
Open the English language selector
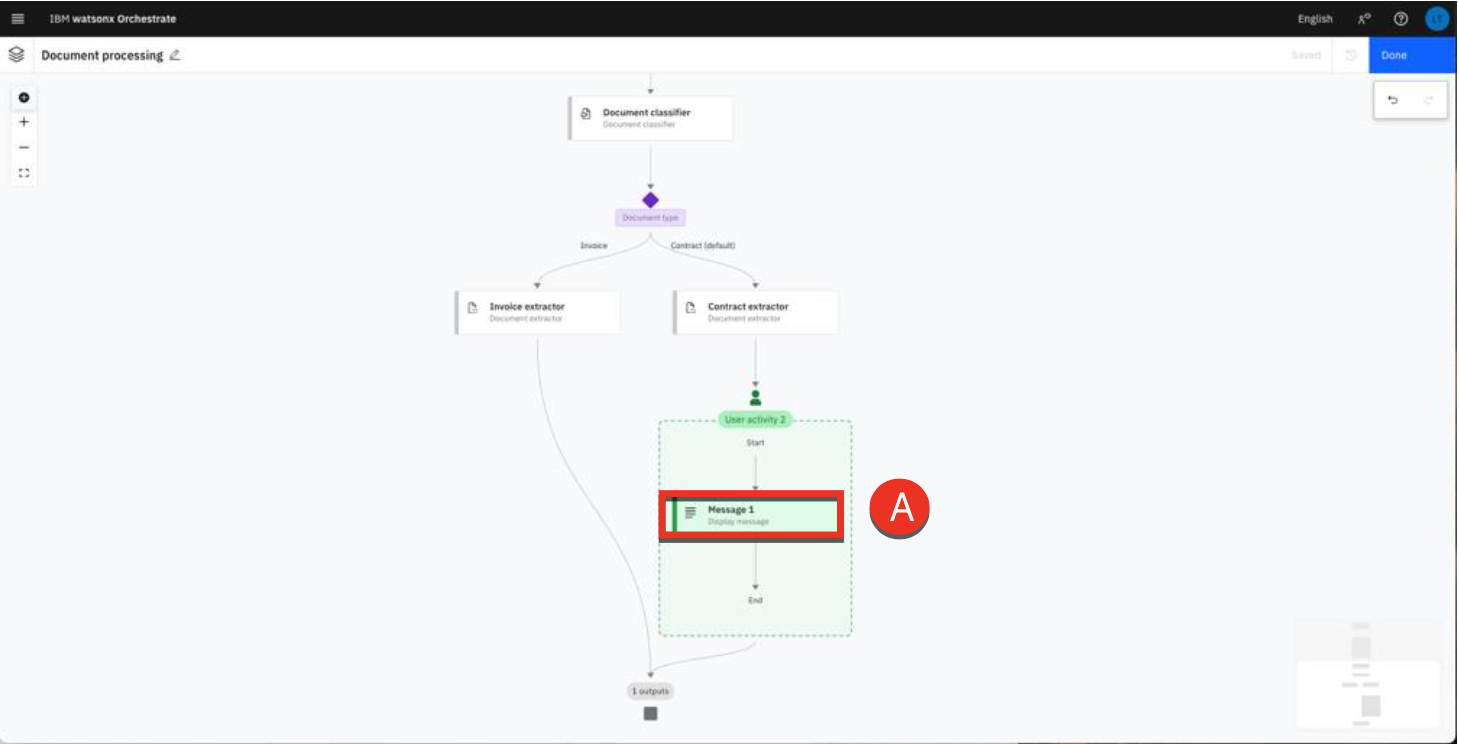tap(1314, 19)
